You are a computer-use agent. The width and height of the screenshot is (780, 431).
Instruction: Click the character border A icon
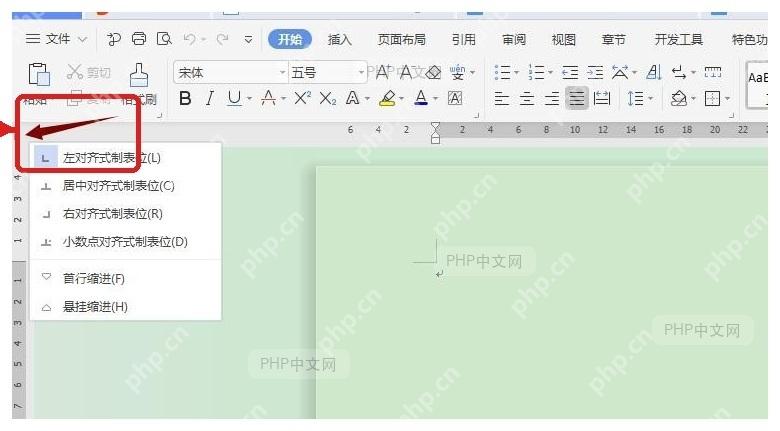(455, 99)
